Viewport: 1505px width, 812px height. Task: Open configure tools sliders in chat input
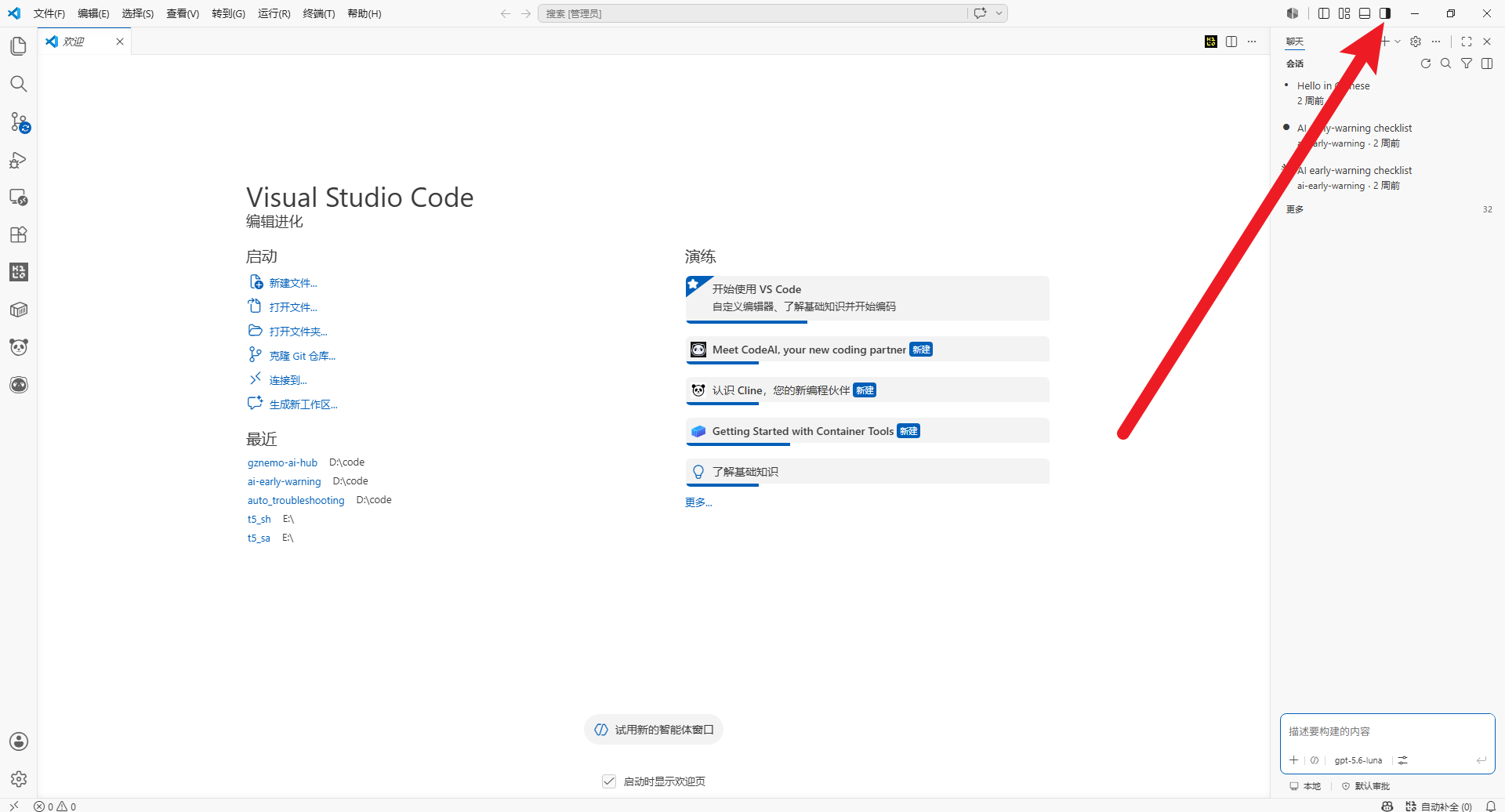[x=1403, y=759]
